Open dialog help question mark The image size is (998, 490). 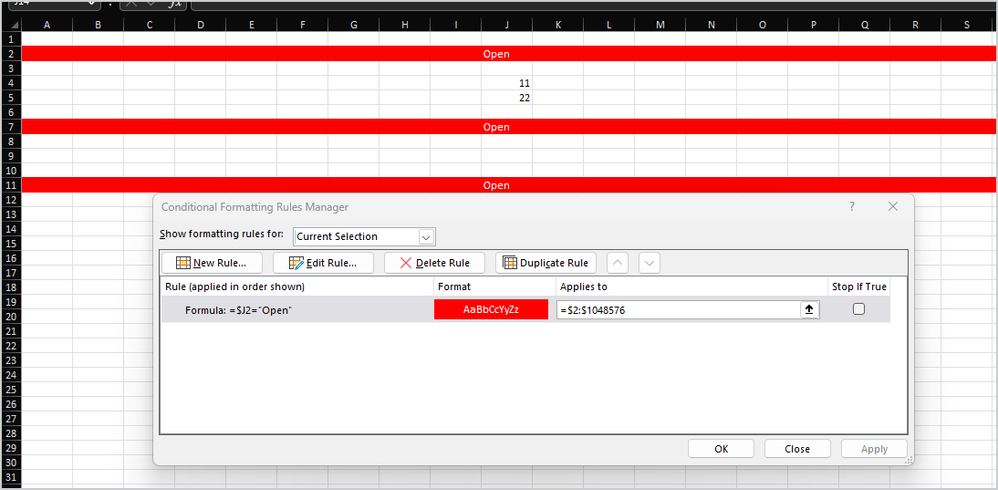tap(852, 207)
